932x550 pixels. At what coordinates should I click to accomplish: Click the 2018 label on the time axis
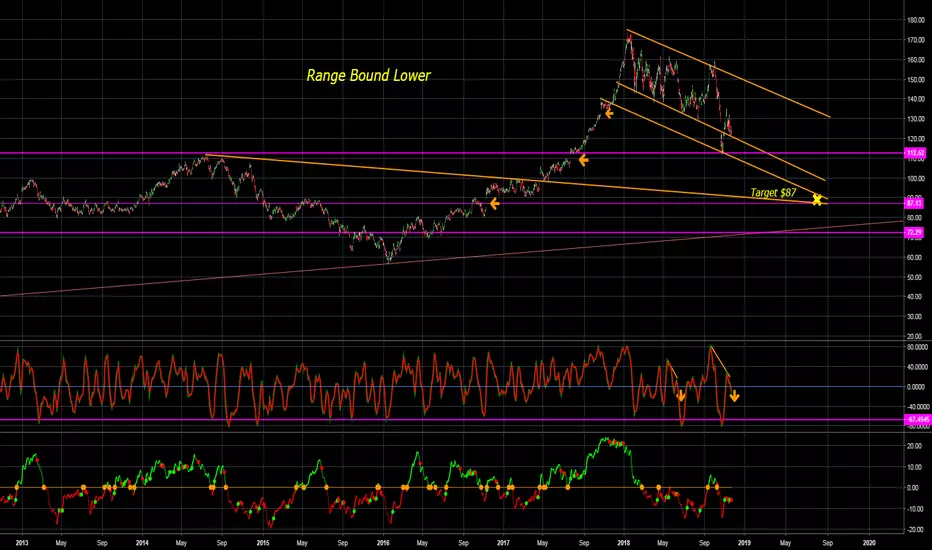coord(624,543)
